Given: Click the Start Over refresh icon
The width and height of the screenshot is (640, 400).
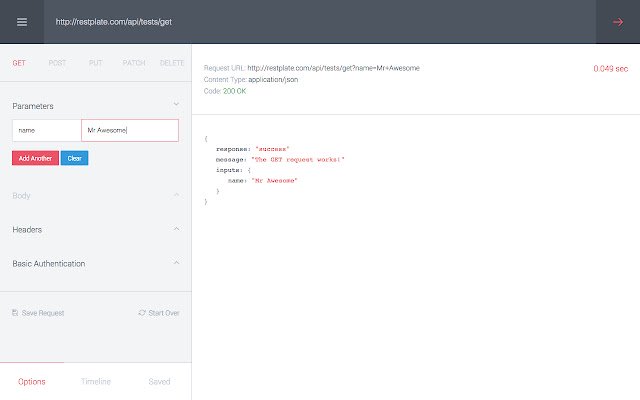Looking at the screenshot, I should coord(142,313).
